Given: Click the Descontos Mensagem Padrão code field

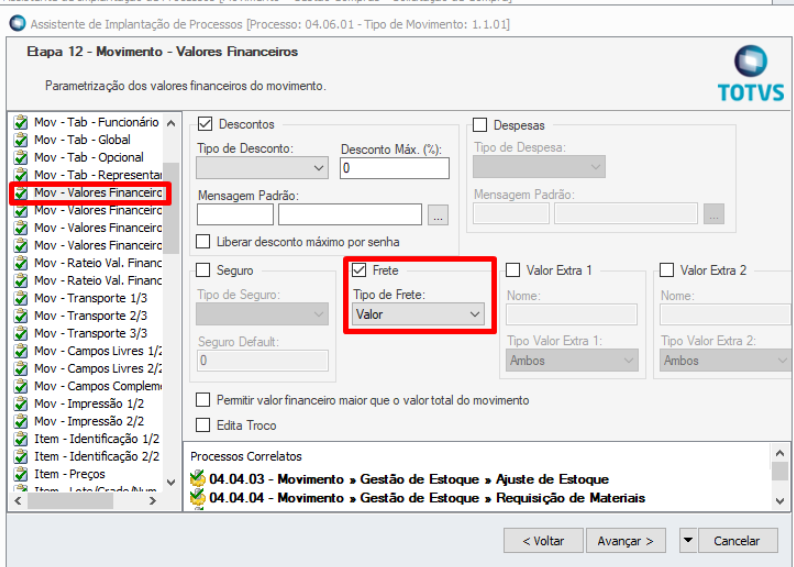Looking at the screenshot, I should click(x=235, y=215).
